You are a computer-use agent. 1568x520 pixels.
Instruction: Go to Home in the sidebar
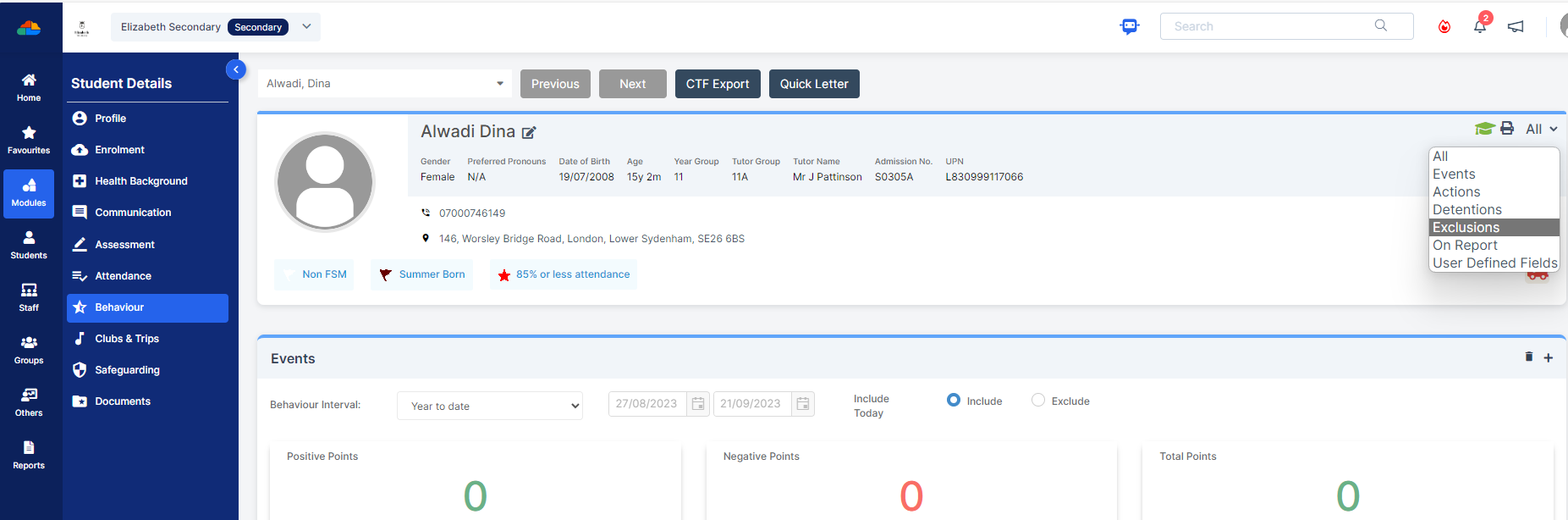(29, 87)
